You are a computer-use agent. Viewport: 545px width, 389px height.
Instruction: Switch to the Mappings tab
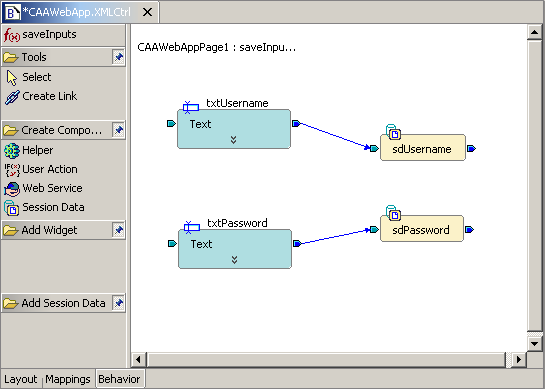pos(68,379)
